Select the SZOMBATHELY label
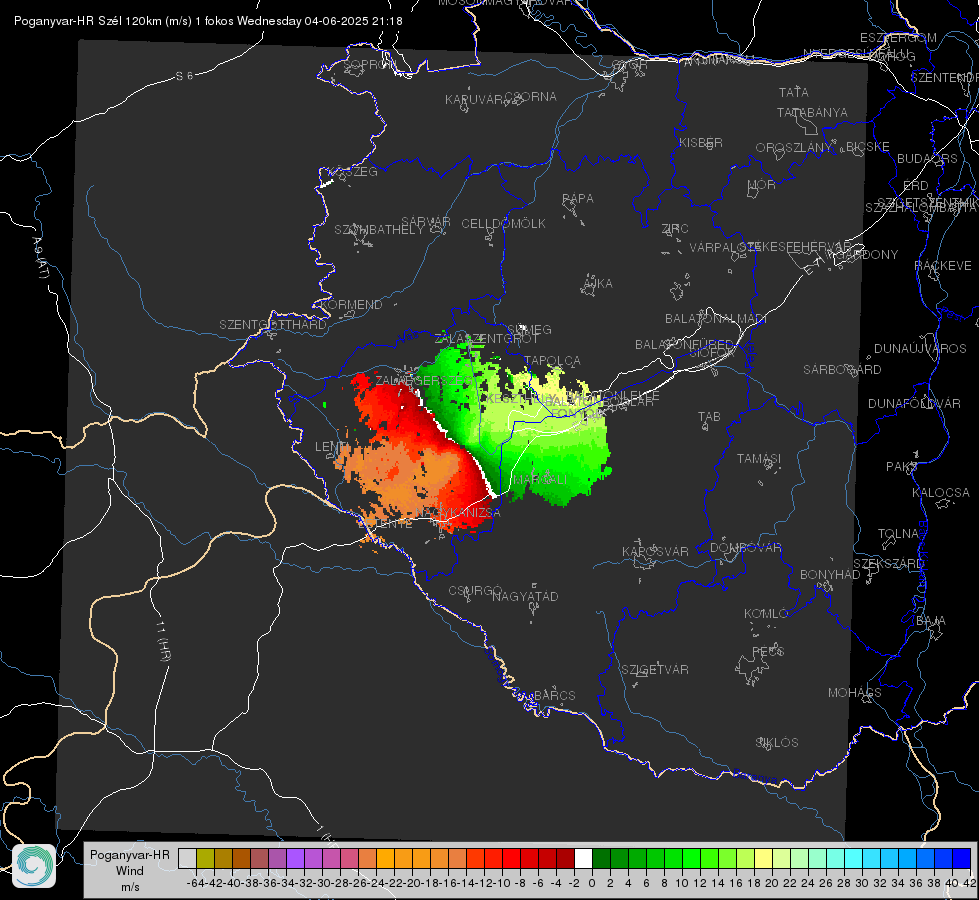 (x=378, y=230)
